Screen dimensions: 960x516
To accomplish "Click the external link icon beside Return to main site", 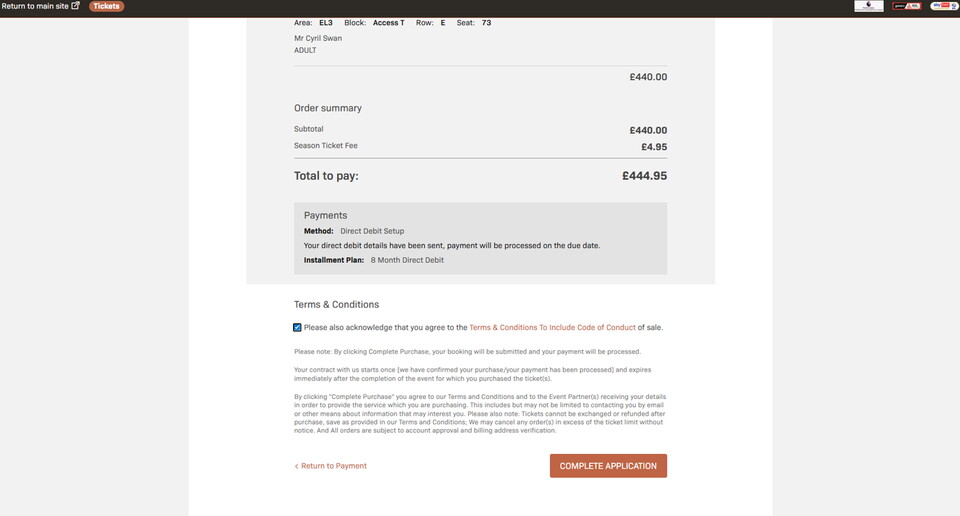I will click(x=76, y=6).
